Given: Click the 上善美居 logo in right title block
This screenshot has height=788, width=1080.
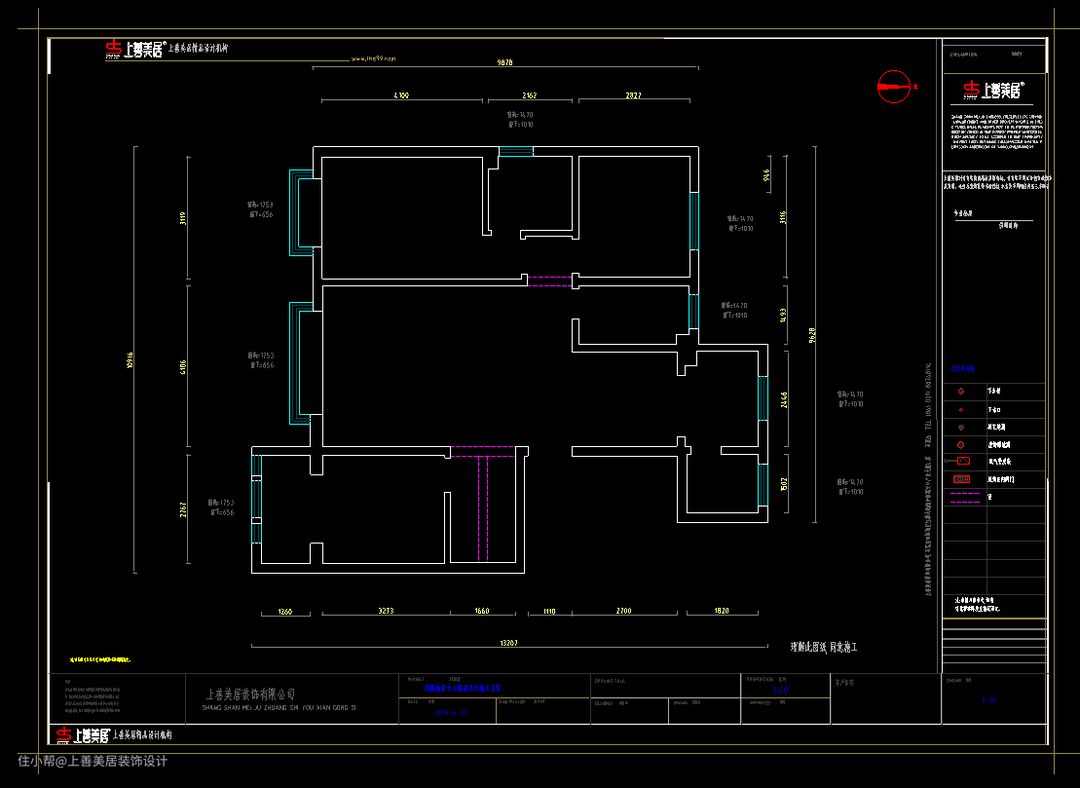Looking at the screenshot, I should pyautogui.click(x=992, y=91).
